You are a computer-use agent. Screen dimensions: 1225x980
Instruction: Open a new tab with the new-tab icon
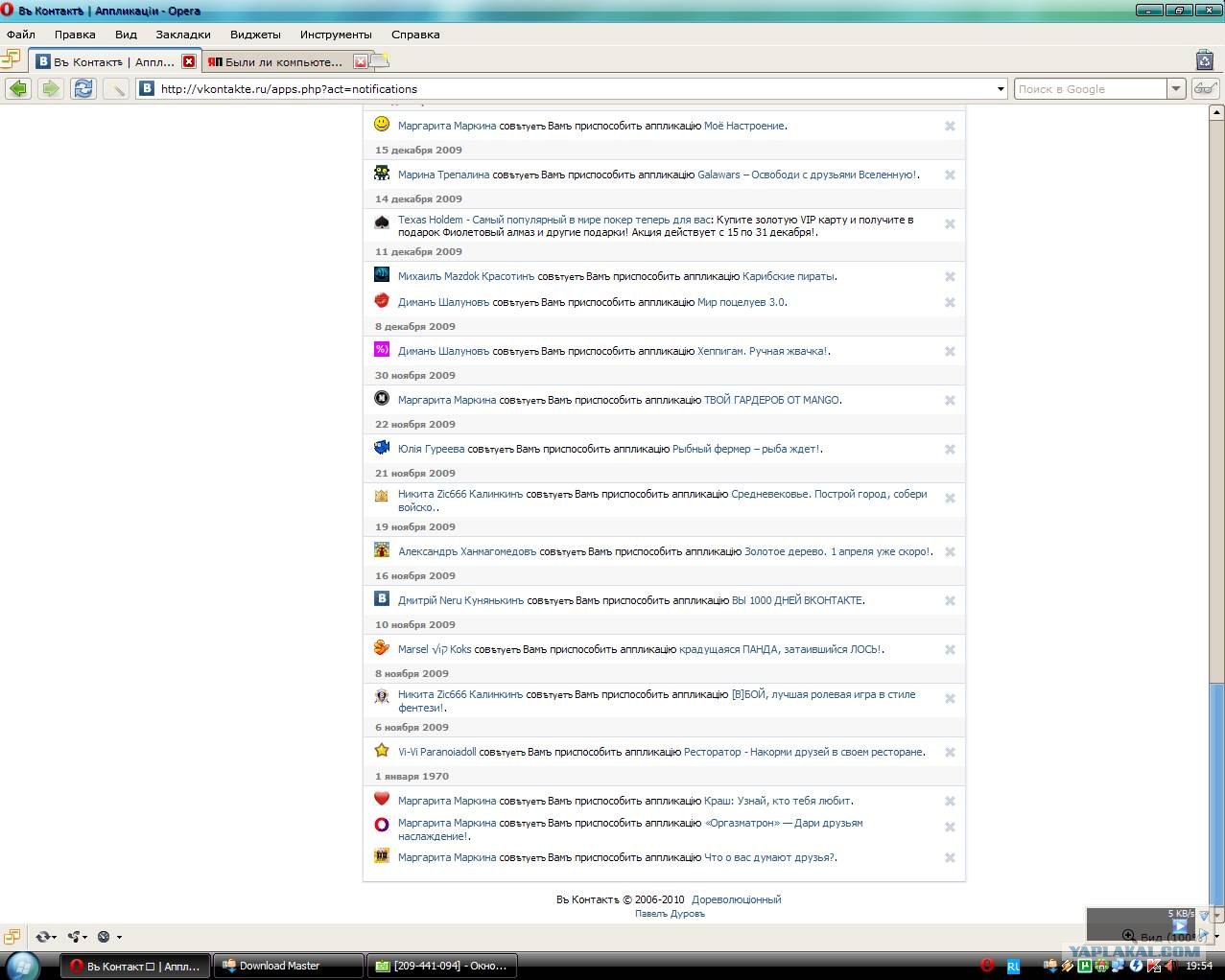click(380, 61)
